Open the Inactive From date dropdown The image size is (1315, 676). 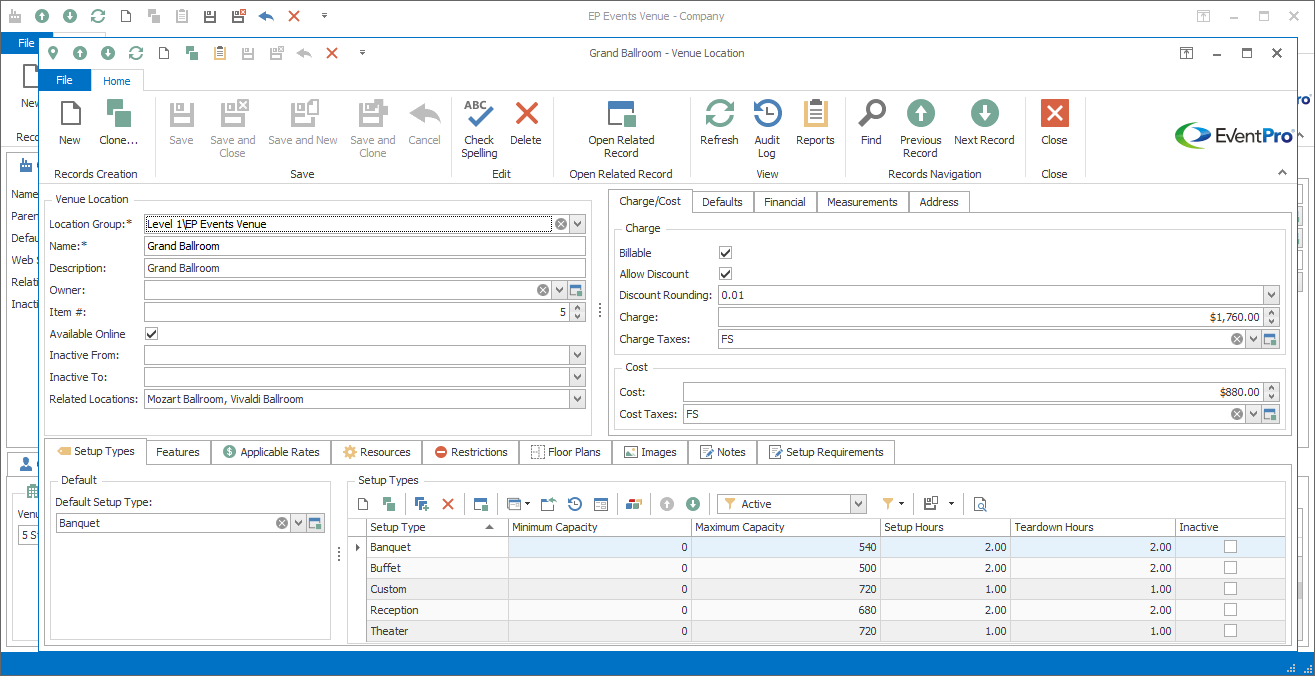click(x=577, y=355)
